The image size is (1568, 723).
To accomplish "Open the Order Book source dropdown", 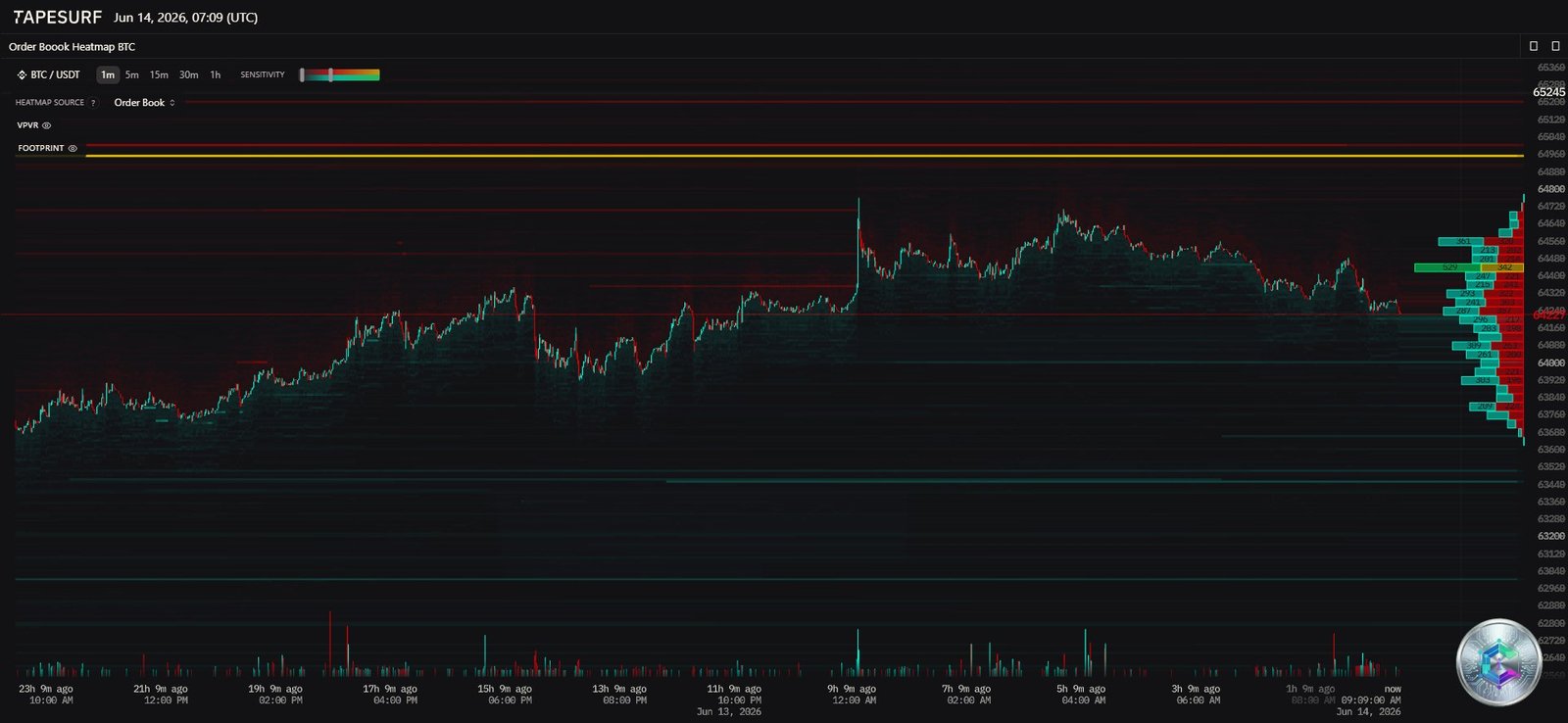I will coord(144,102).
